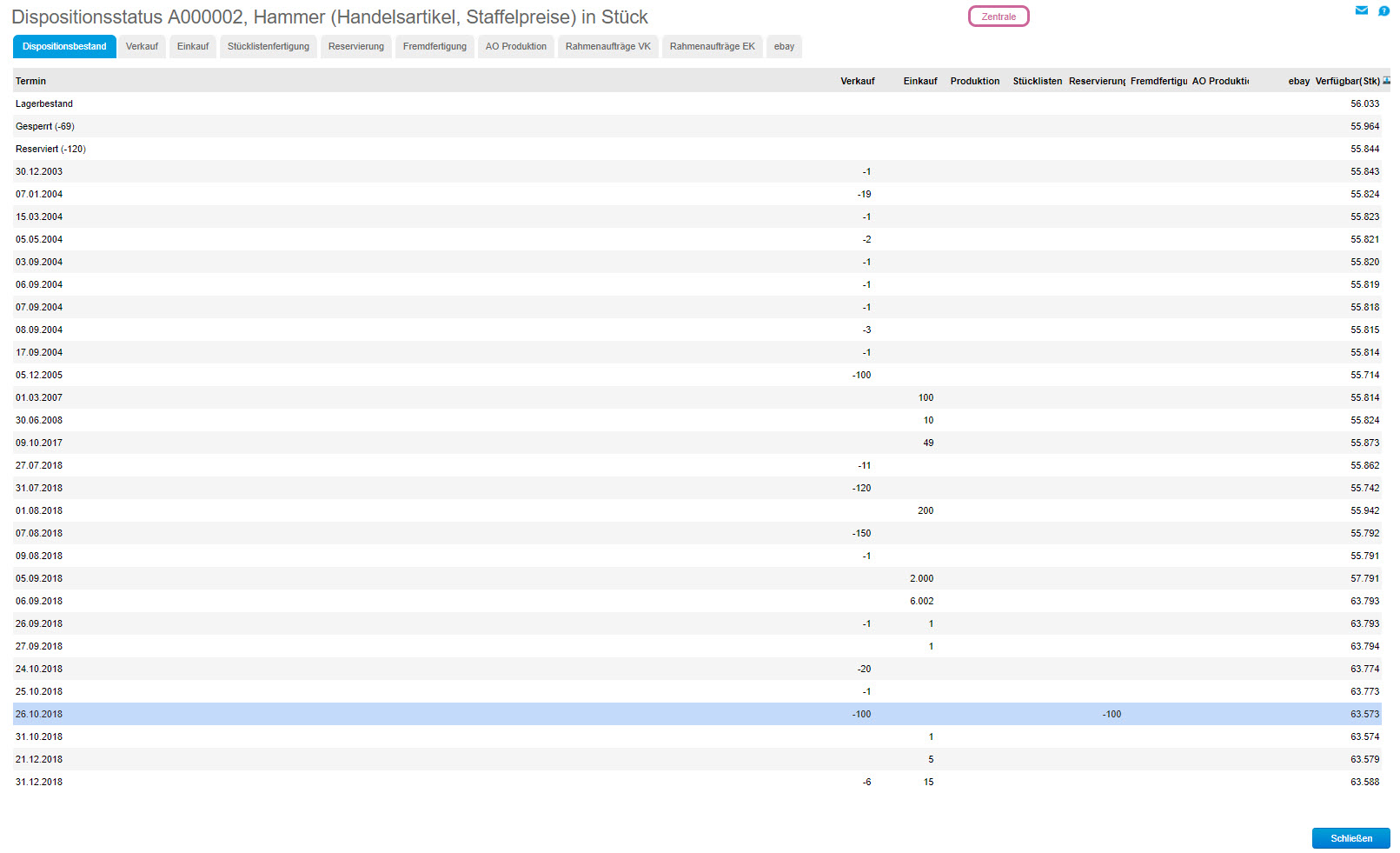The width and height of the screenshot is (1400, 853).
Task: Open the help question-mark bubble icon
Action: (x=1383, y=11)
